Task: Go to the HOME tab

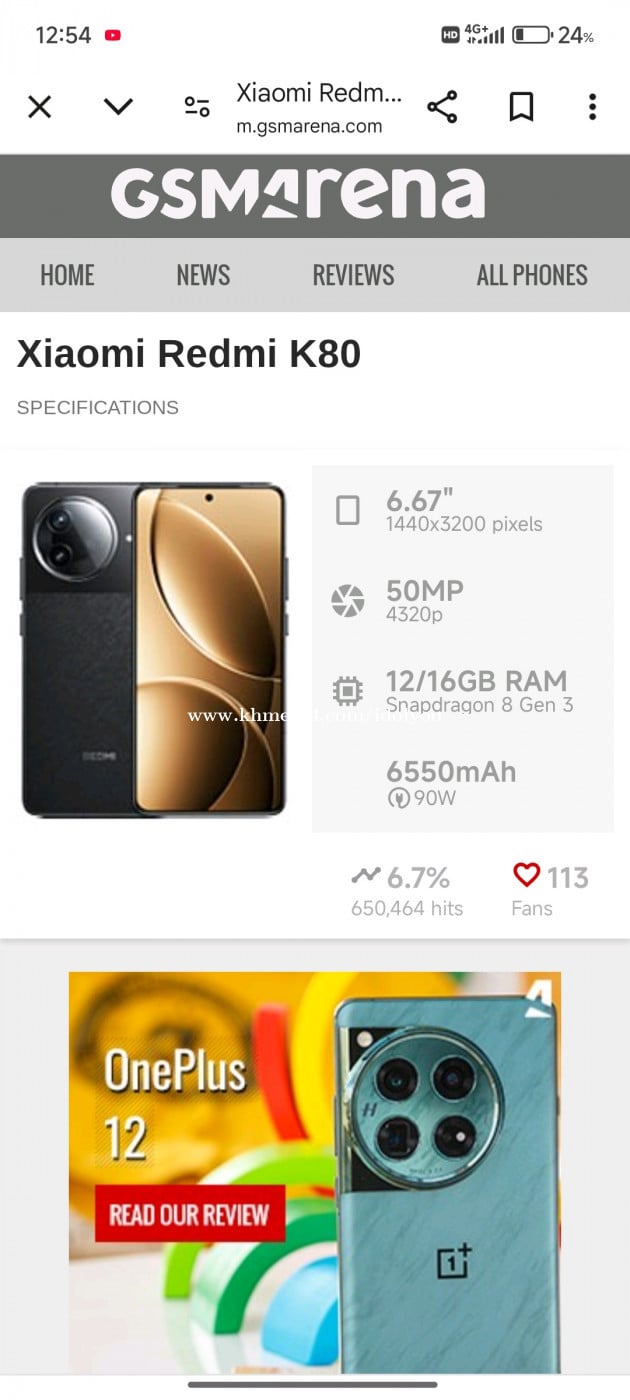Action: (67, 275)
